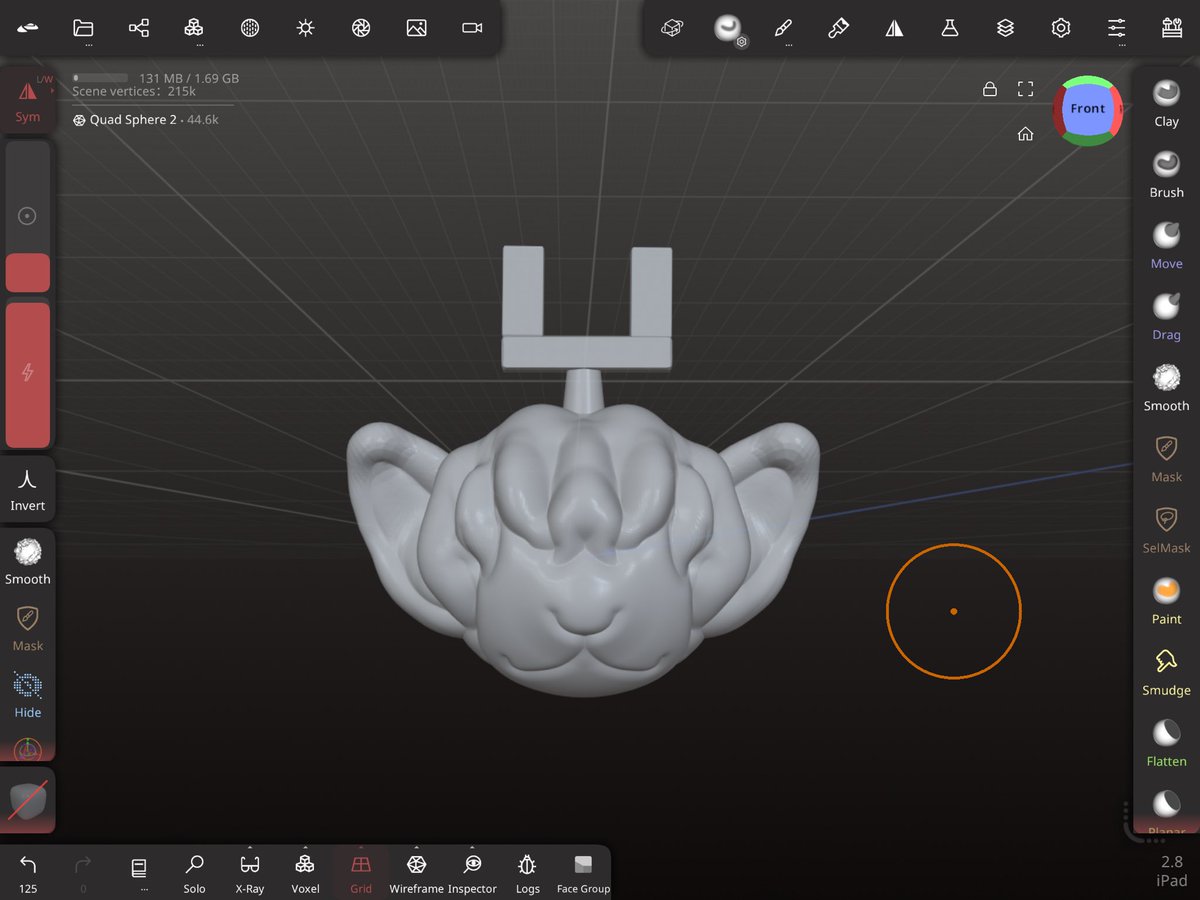
Task: Toggle Face Group display
Action: tap(583, 873)
